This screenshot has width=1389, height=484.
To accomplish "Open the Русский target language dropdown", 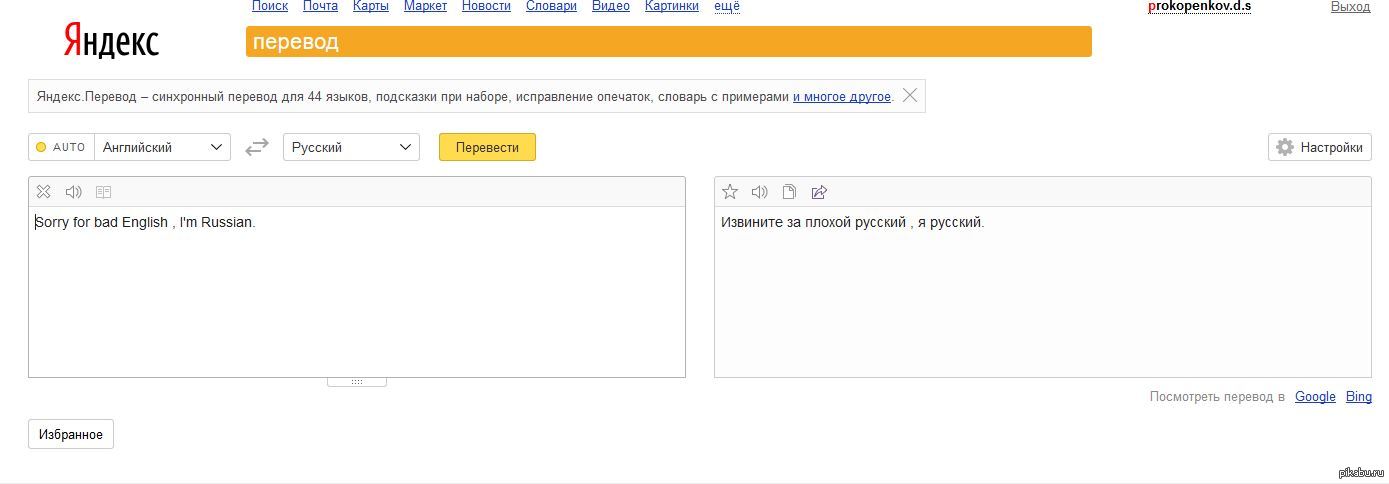I will click(x=351, y=147).
